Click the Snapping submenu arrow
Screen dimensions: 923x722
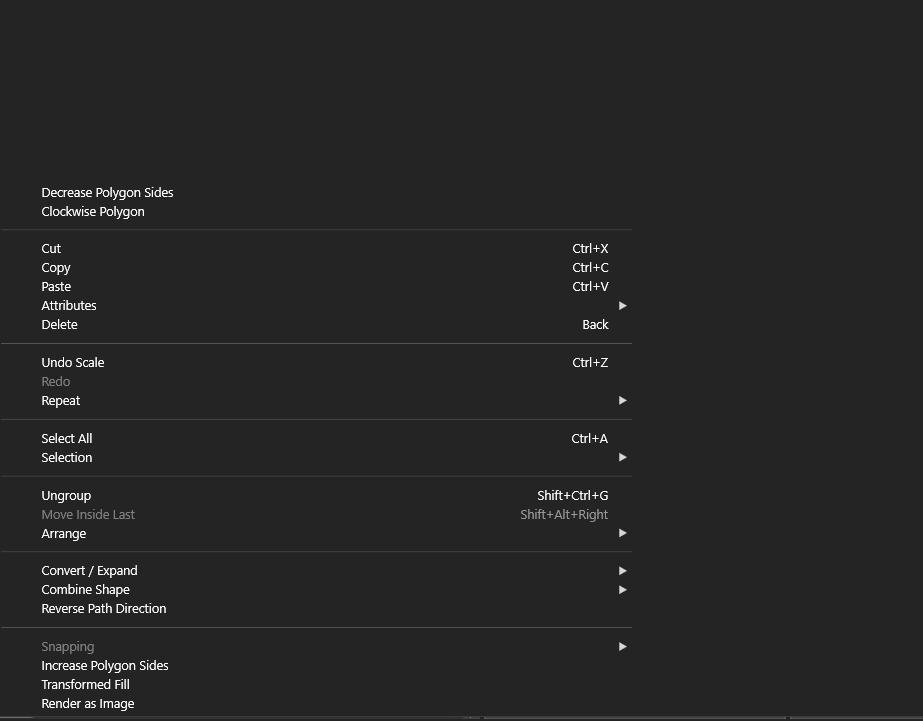622,647
